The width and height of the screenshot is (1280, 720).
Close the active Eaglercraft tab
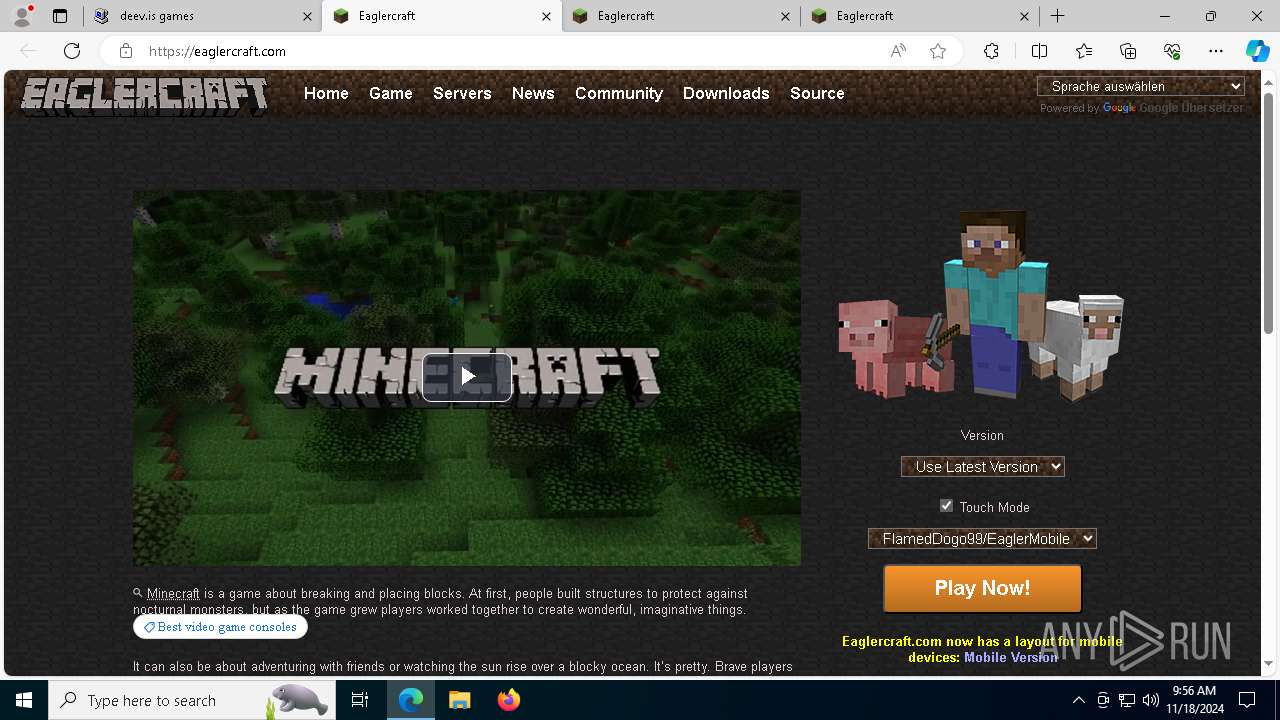[546, 16]
